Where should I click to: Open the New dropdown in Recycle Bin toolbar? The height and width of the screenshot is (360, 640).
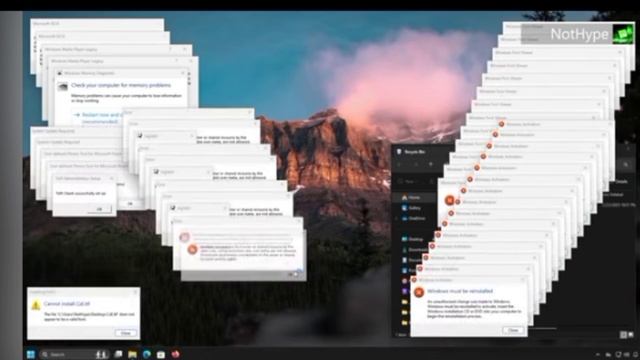point(409,181)
